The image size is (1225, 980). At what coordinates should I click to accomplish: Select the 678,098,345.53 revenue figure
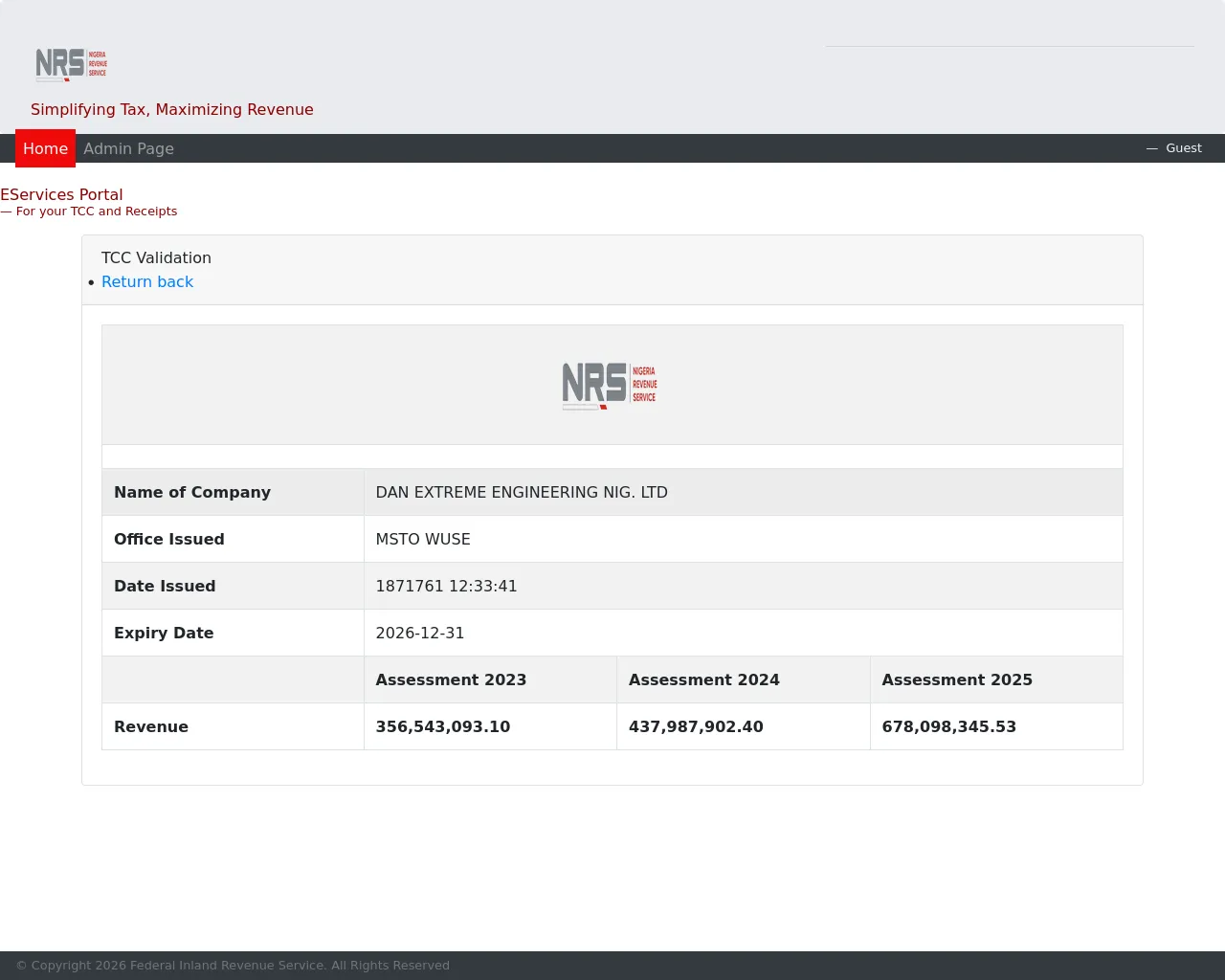[x=949, y=726]
